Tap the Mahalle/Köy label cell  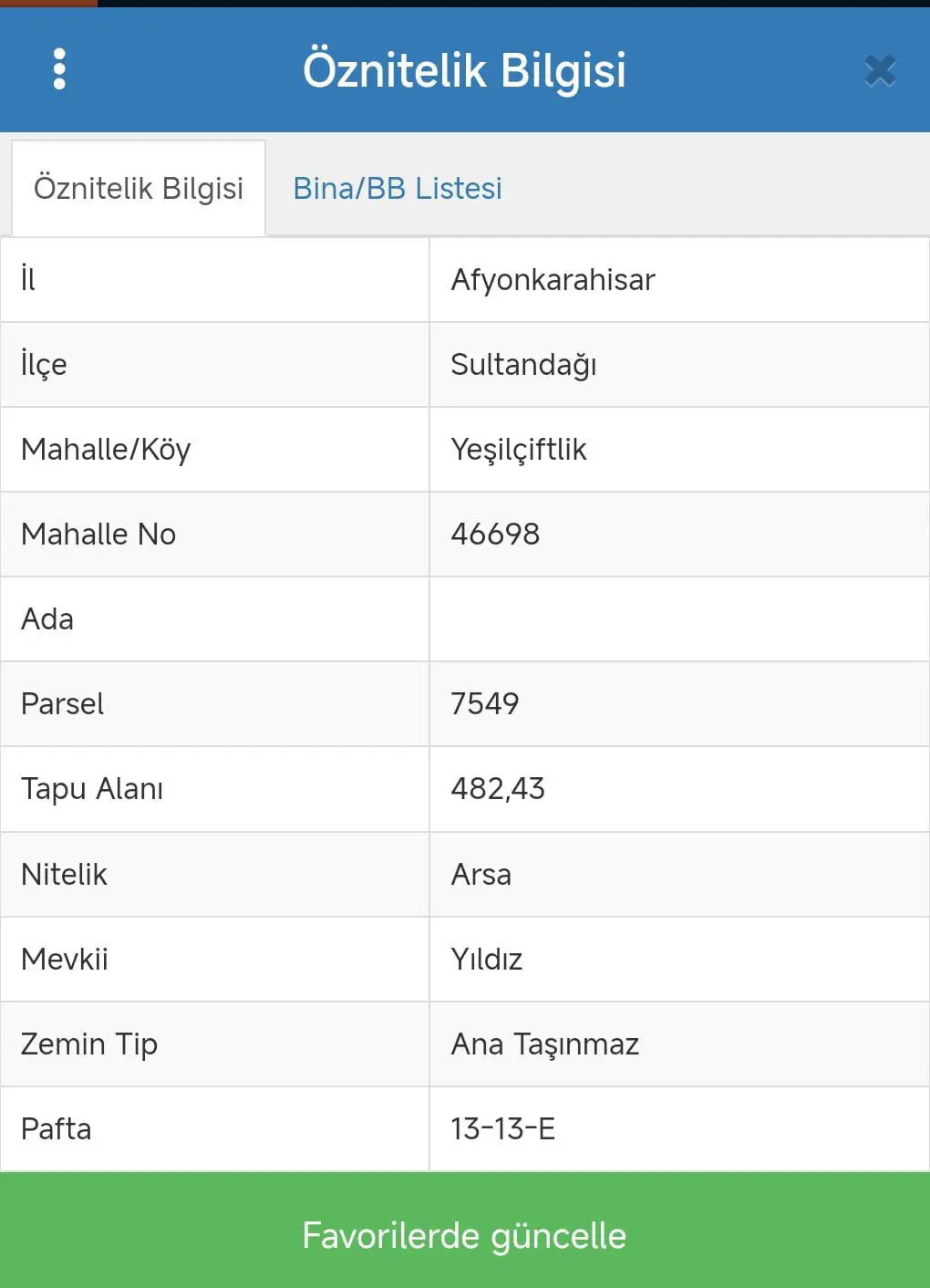215,450
